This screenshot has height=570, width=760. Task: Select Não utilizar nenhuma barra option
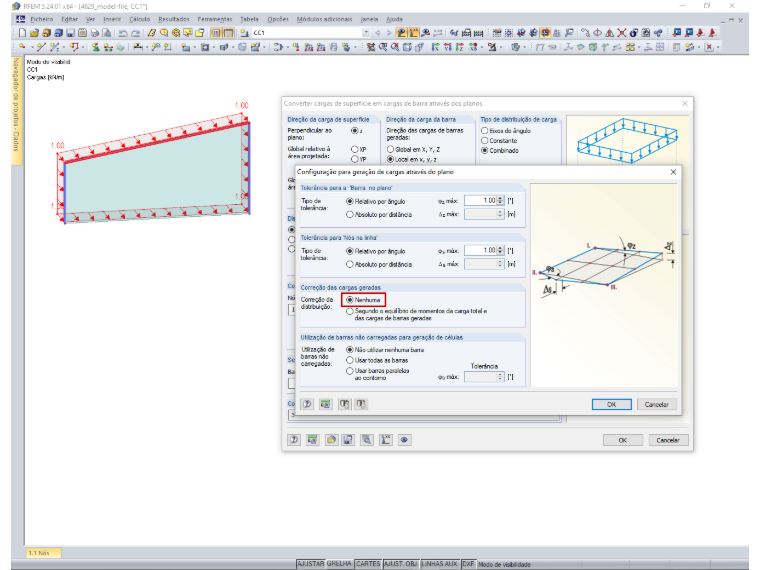coord(349,349)
